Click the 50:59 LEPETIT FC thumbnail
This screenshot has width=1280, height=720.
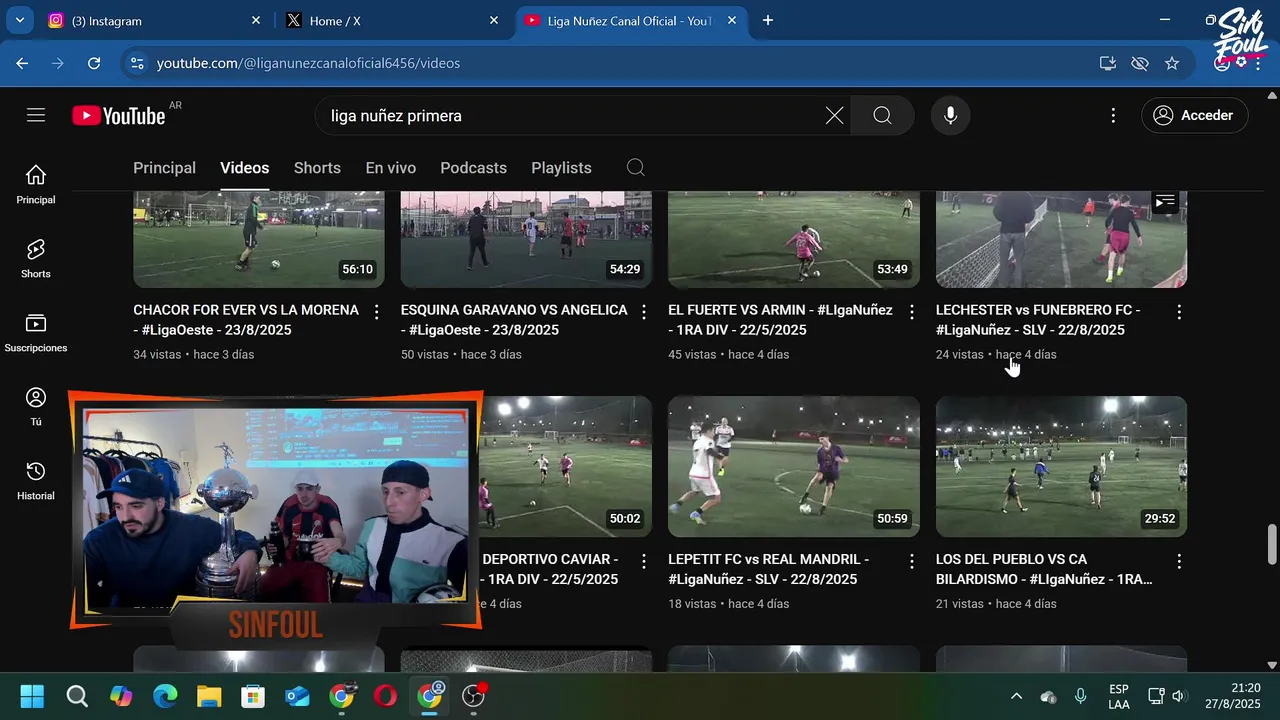point(794,466)
